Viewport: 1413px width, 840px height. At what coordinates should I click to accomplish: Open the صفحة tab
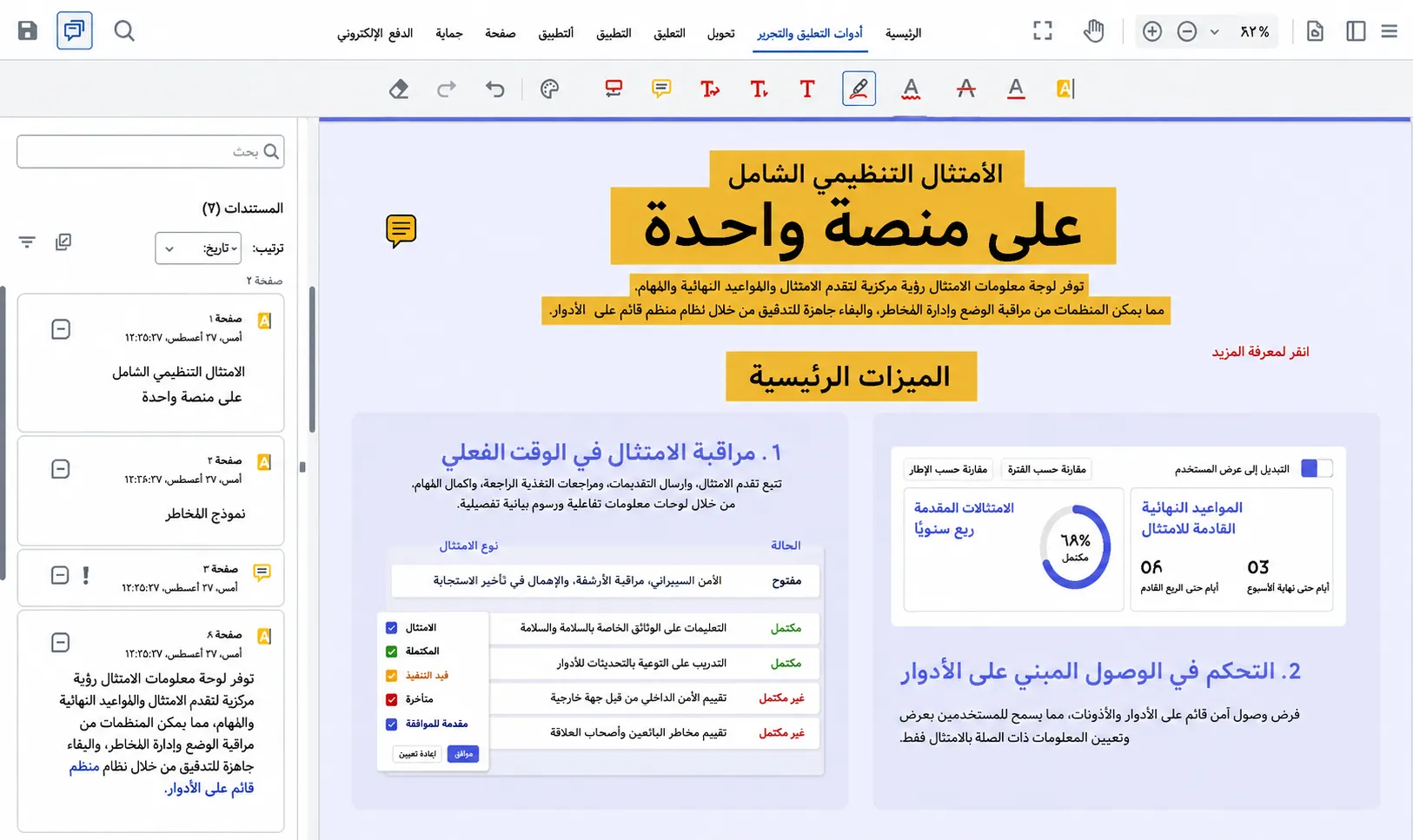coord(501,33)
